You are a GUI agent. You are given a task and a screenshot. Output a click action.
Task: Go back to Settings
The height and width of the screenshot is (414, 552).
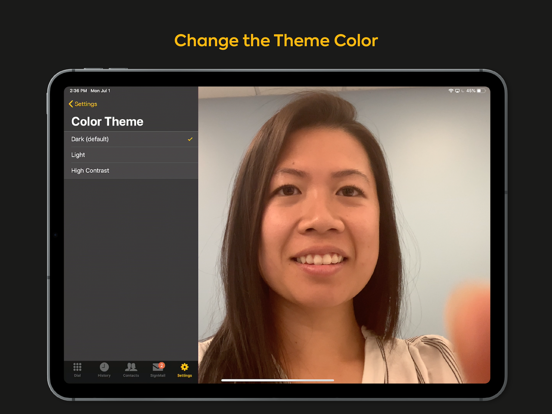[83, 104]
